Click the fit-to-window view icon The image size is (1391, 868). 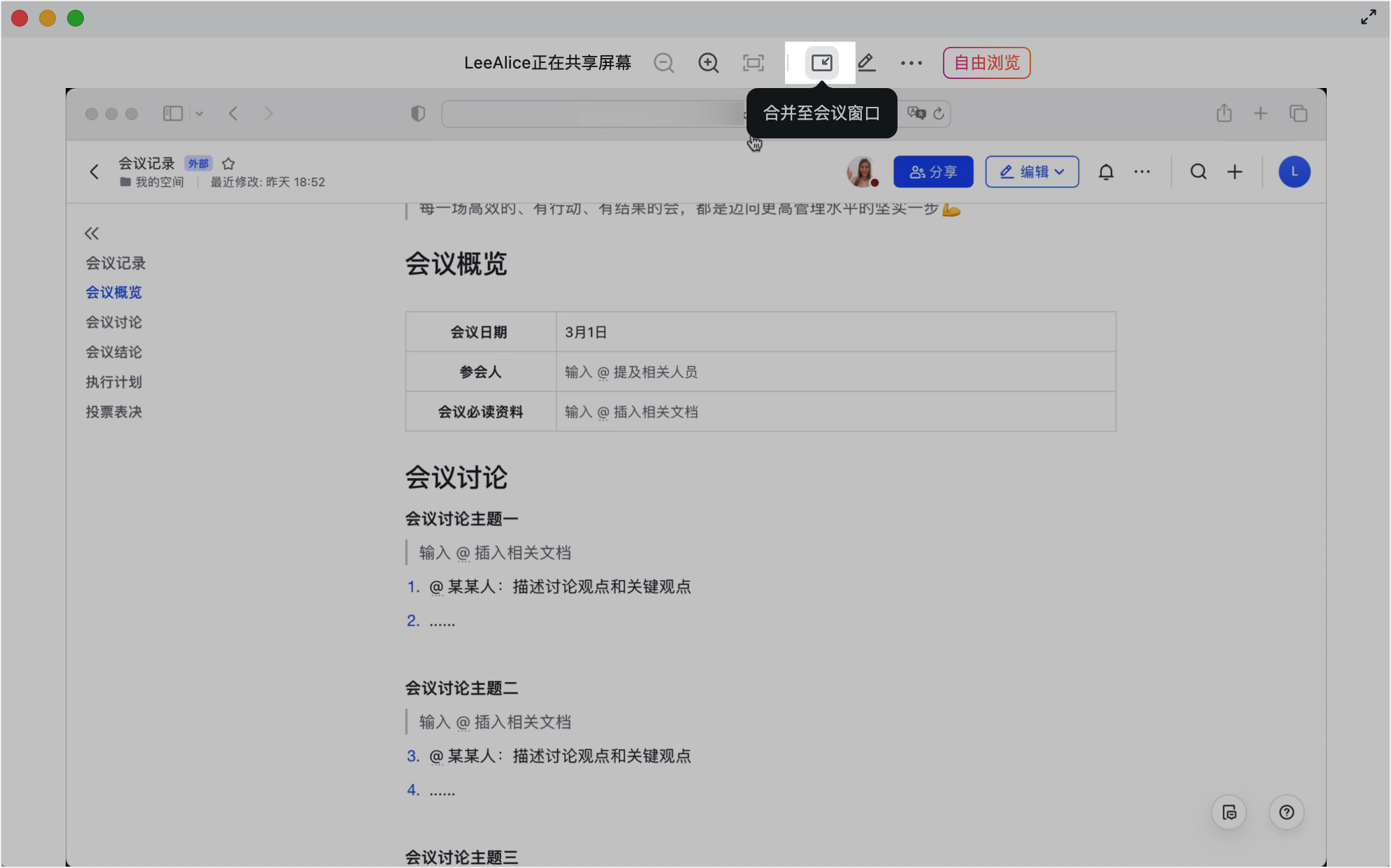[753, 63]
